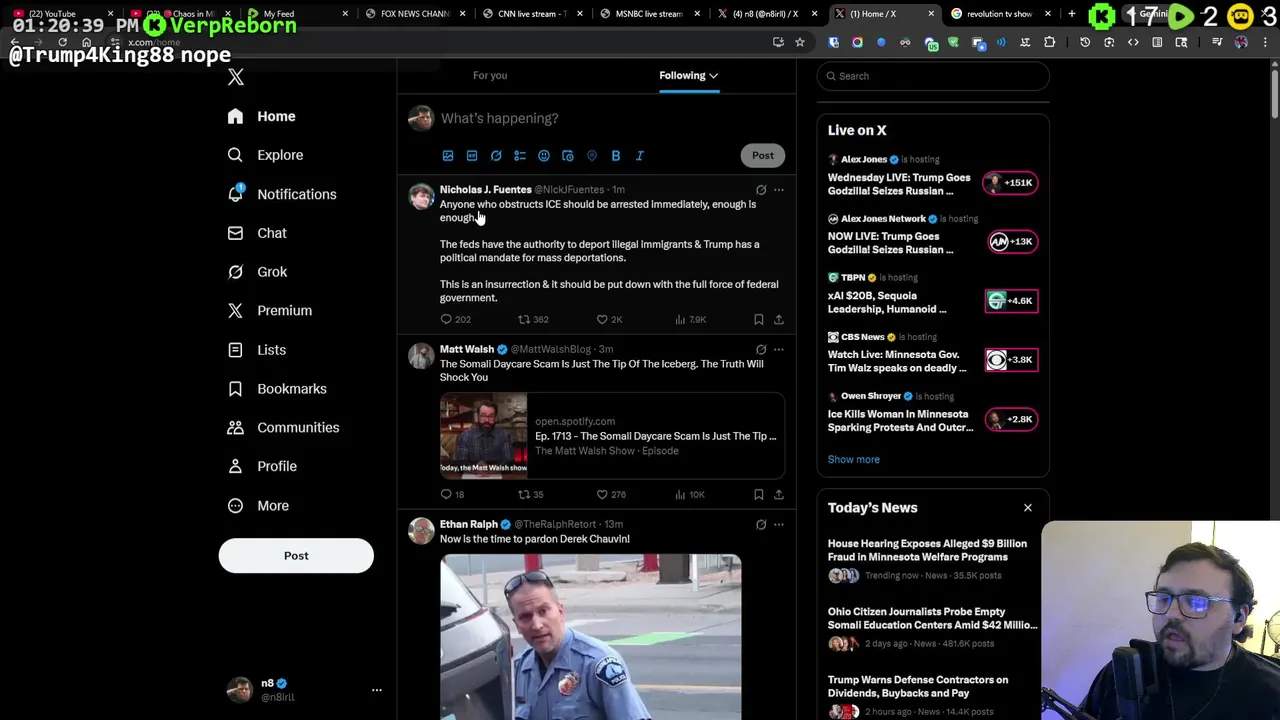The image size is (1280, 720).
Task: Click the Grok icon on the Fuentes post
Action: click(x=761, y=190)
